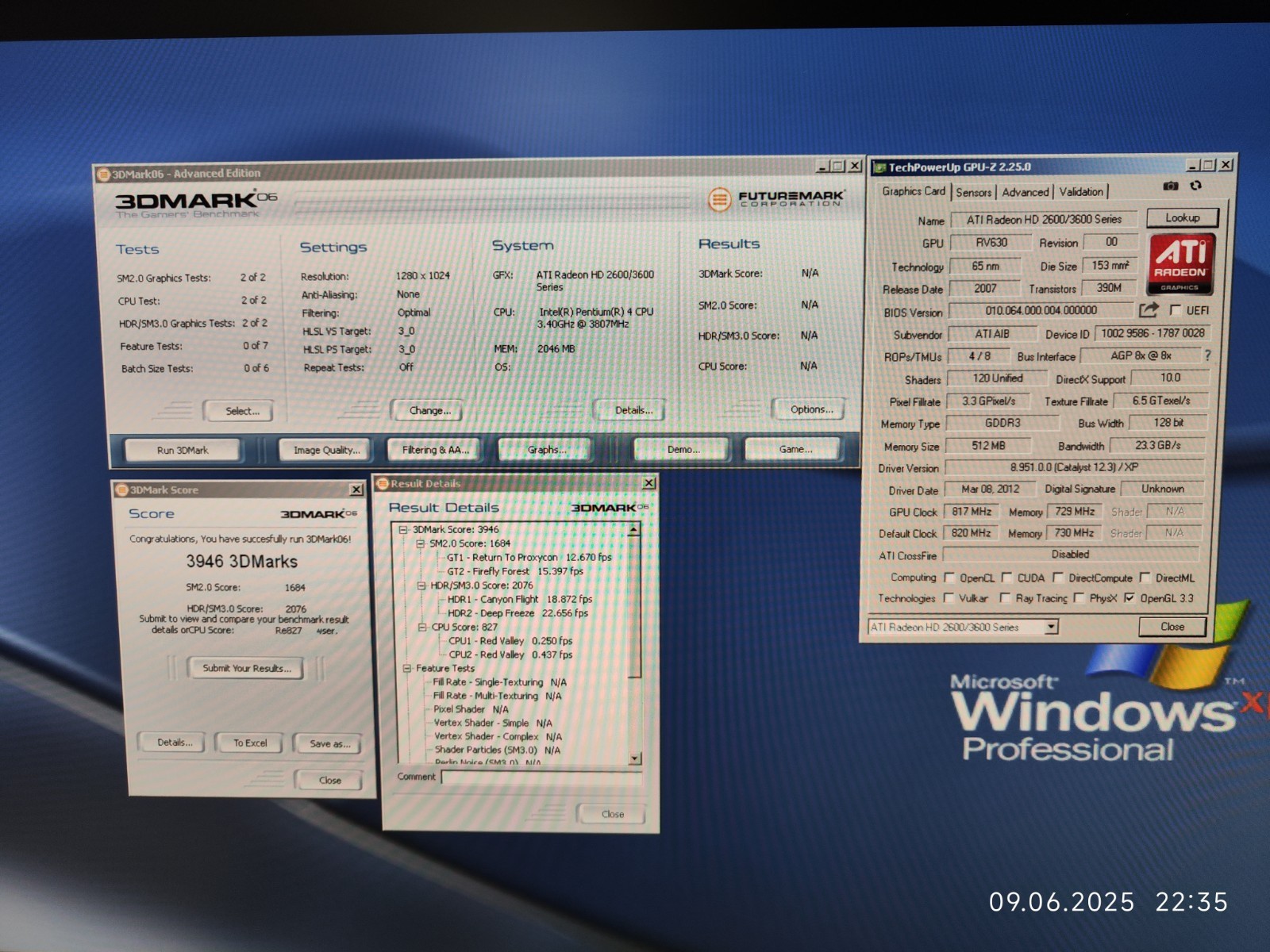Select HDR1 - Canyon Flight row
Image resolution: width=1270 pixels, height=952 pixels.
[x=520, y=599]
